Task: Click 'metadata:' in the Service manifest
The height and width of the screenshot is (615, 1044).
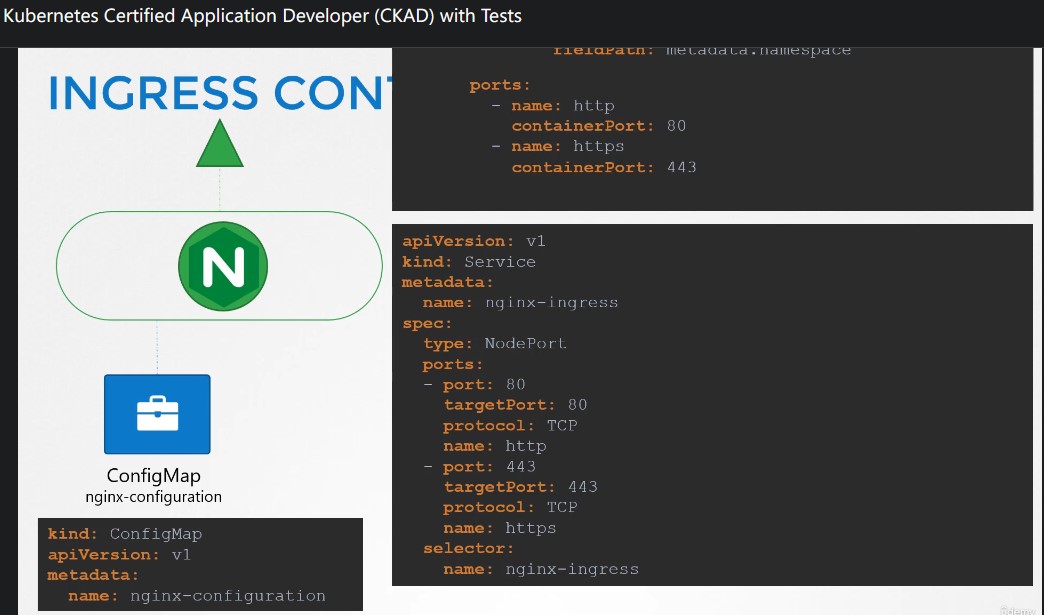Action: pyautogui.click(x=448, y=282)
